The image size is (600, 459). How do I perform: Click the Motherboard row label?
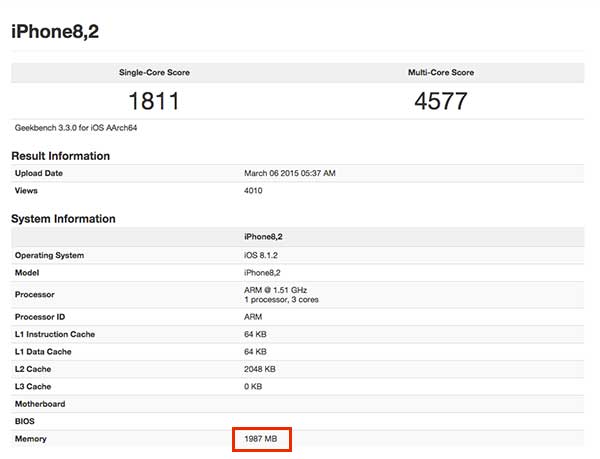pos(40,404)
